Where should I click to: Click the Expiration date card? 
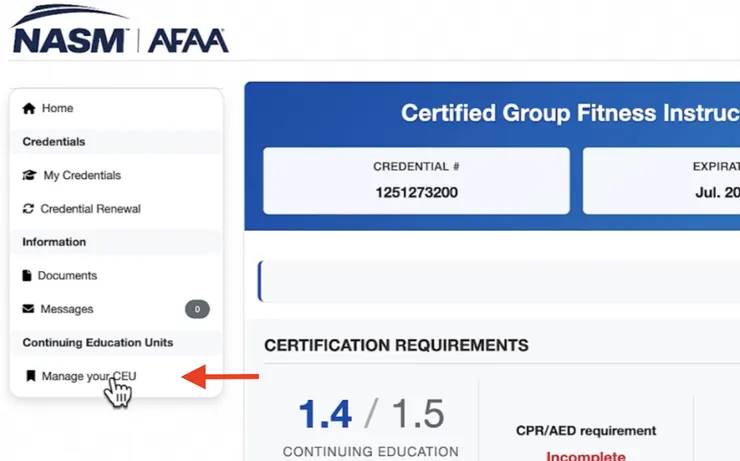click(661, 180)
